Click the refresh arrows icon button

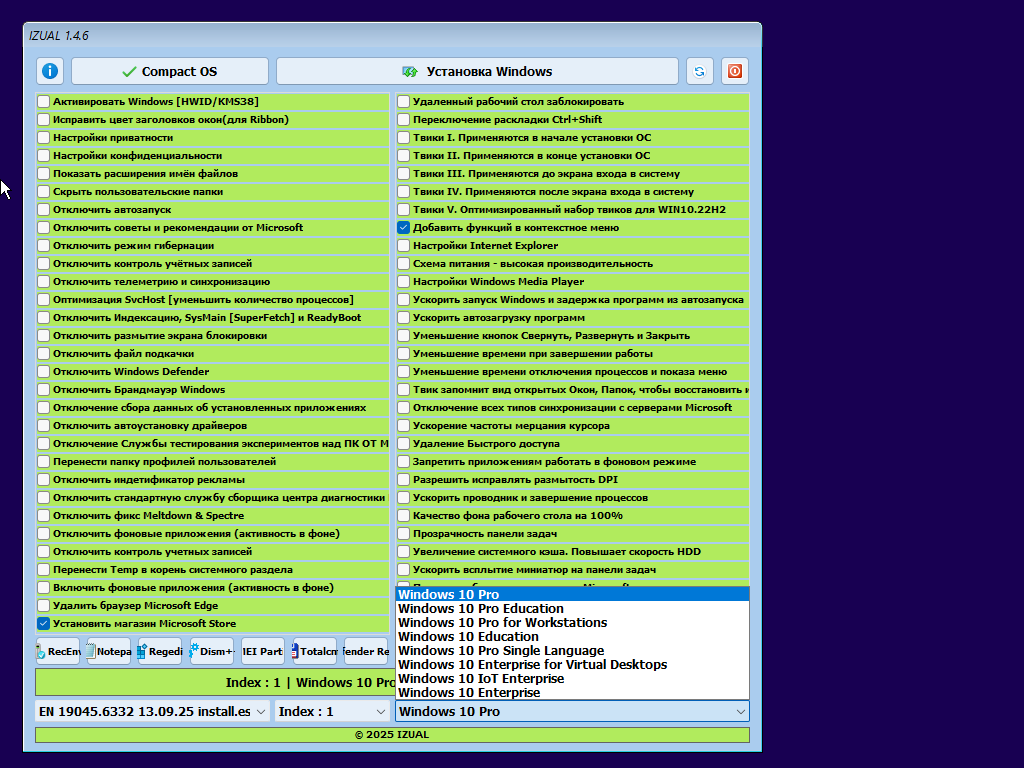coord(699,71)
